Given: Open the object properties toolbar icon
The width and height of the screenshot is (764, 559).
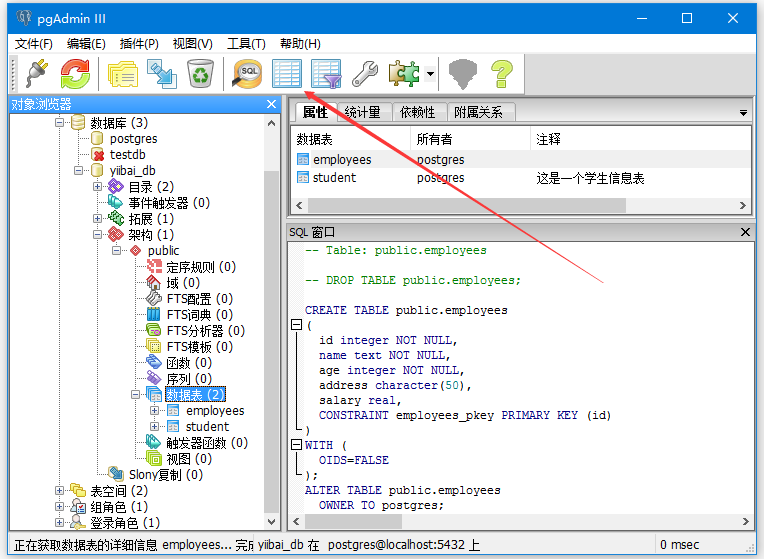Looking at the screenshot, I should pyautogui.click(x=124, y=73).
